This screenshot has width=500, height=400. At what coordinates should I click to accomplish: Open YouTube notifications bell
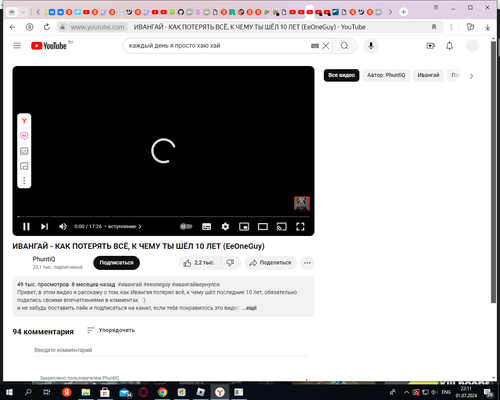[x=450, y=46]
